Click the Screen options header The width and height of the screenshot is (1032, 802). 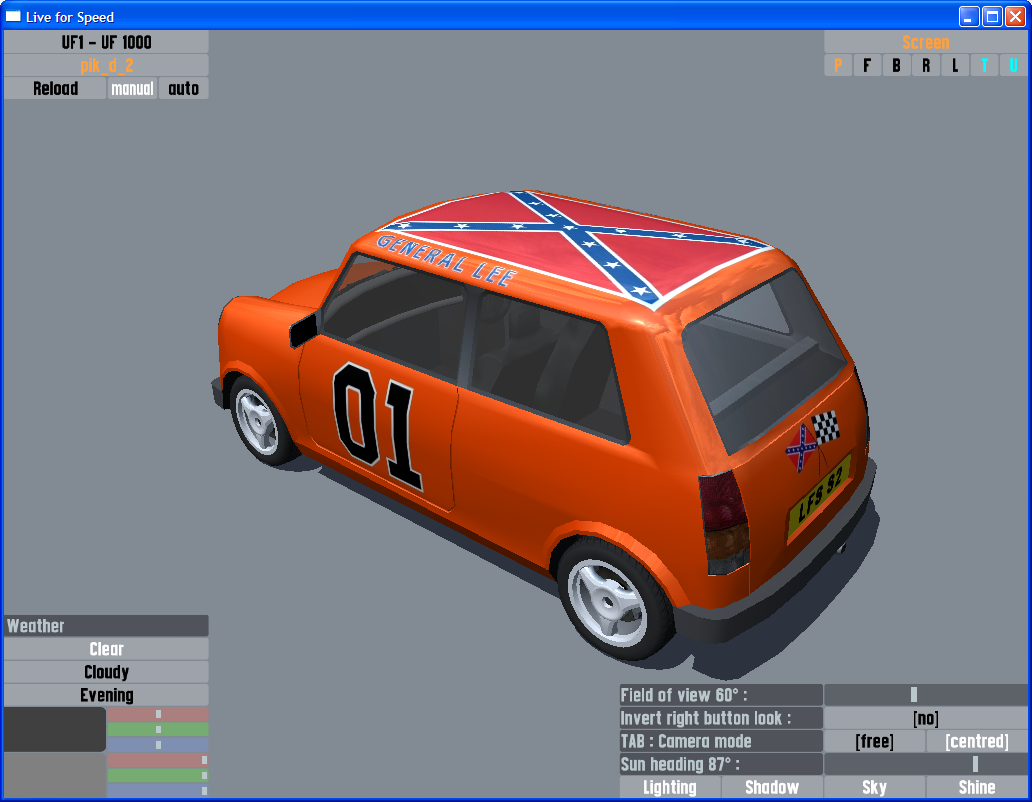[925, 42]
